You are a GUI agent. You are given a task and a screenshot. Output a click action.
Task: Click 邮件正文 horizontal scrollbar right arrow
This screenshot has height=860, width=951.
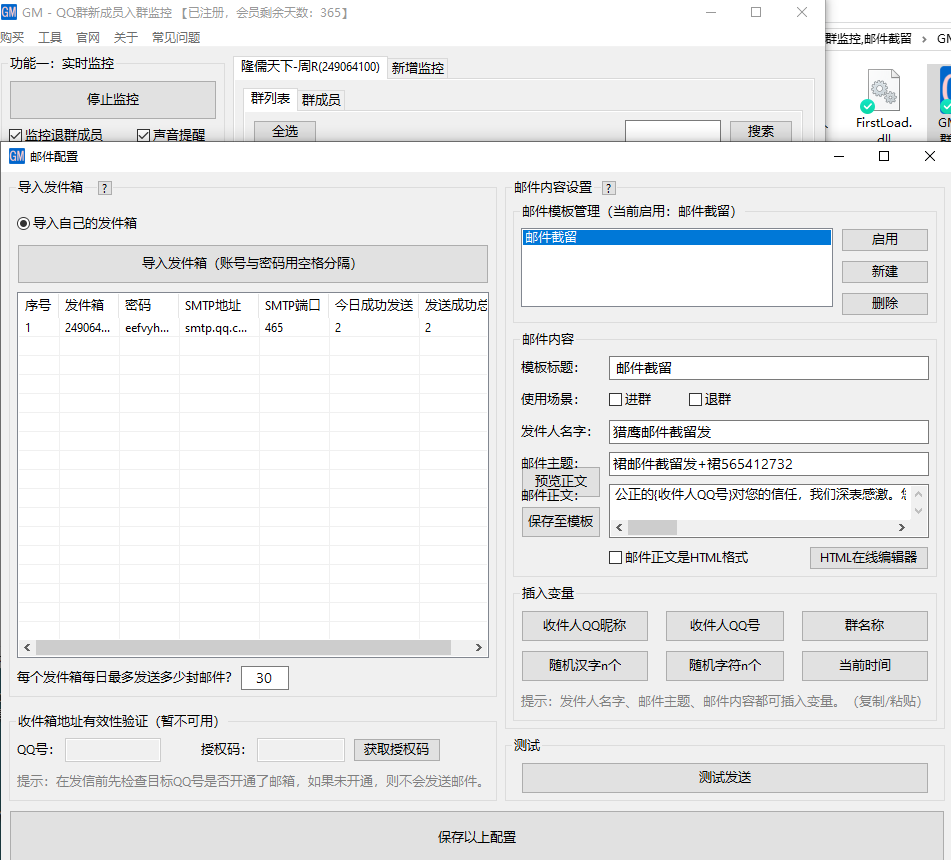pos(902,528)
